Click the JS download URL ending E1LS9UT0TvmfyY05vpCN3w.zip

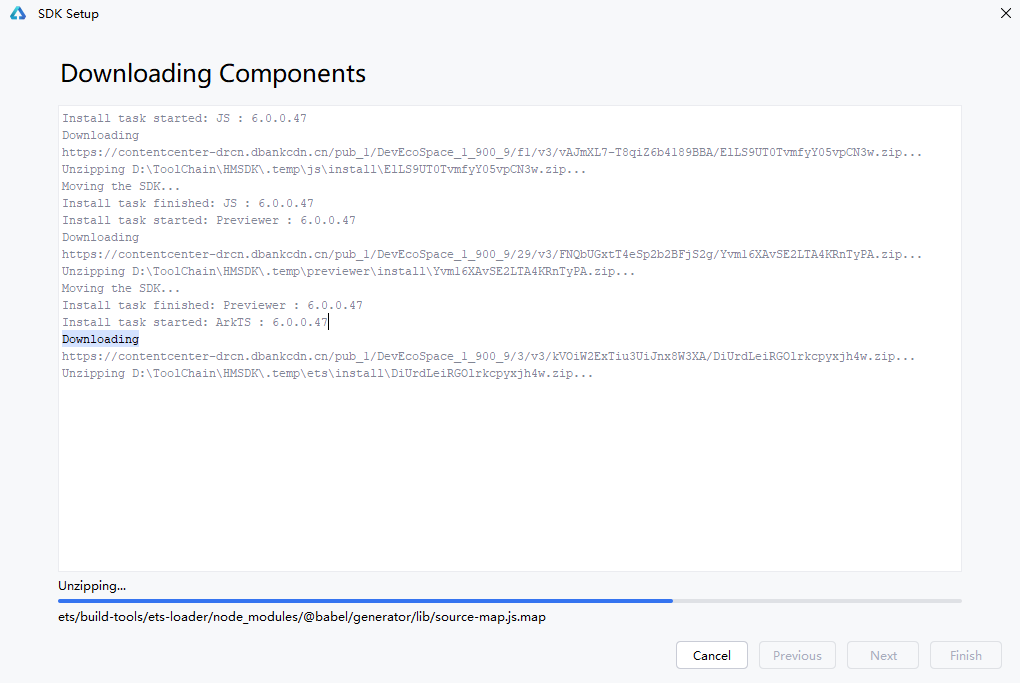pyautogui.click(x=492, y=152)
